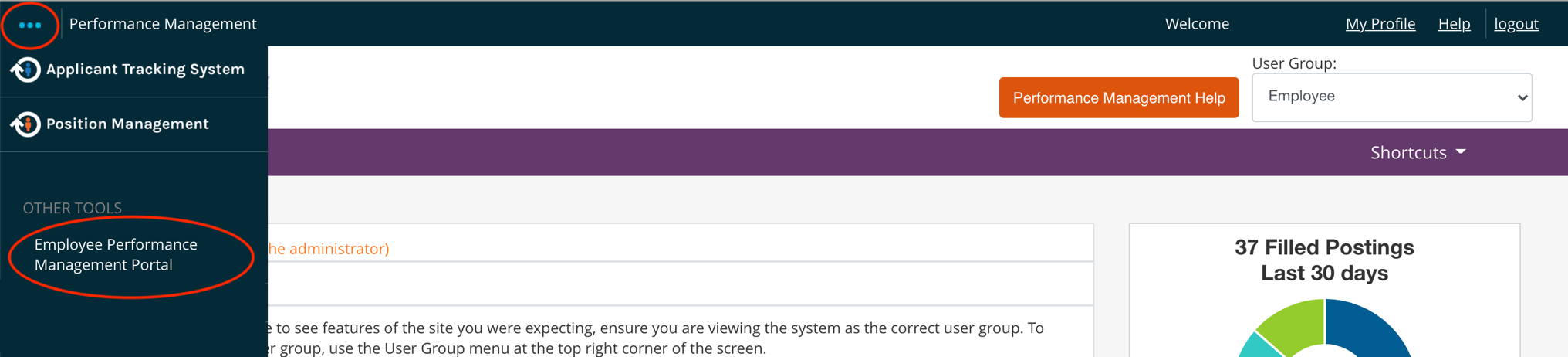
Task: Click the logout link
Action: [x=1516, y=24]
